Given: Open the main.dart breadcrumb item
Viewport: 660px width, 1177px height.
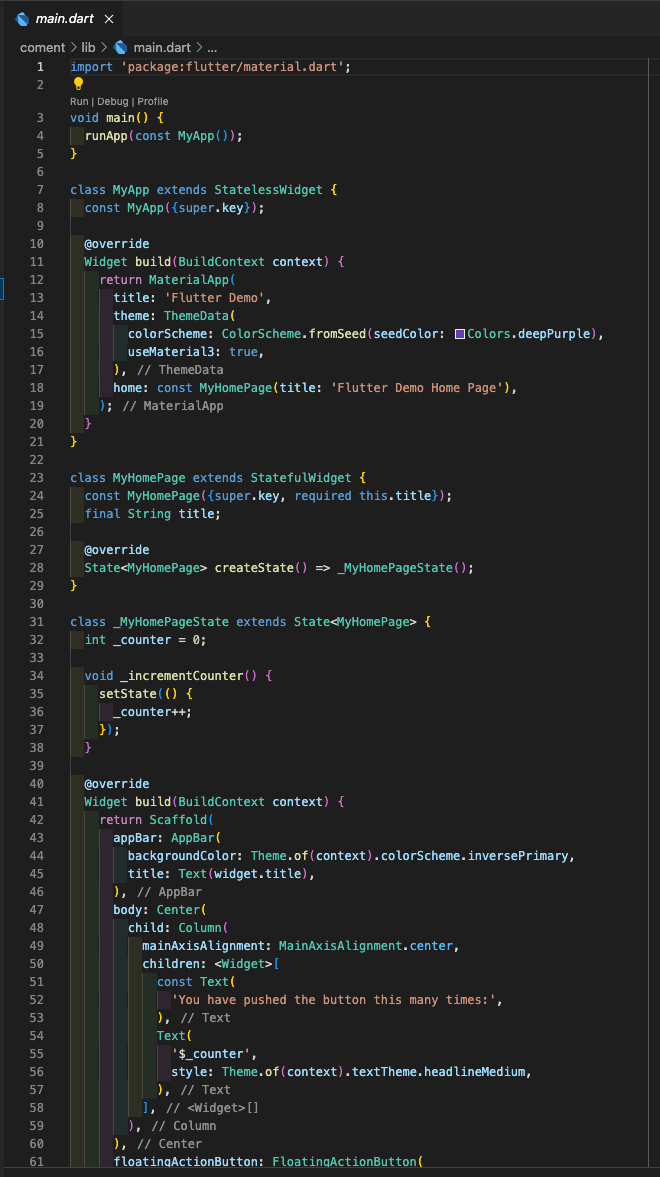Looking at the screenshot, I should tap(160, 47).
